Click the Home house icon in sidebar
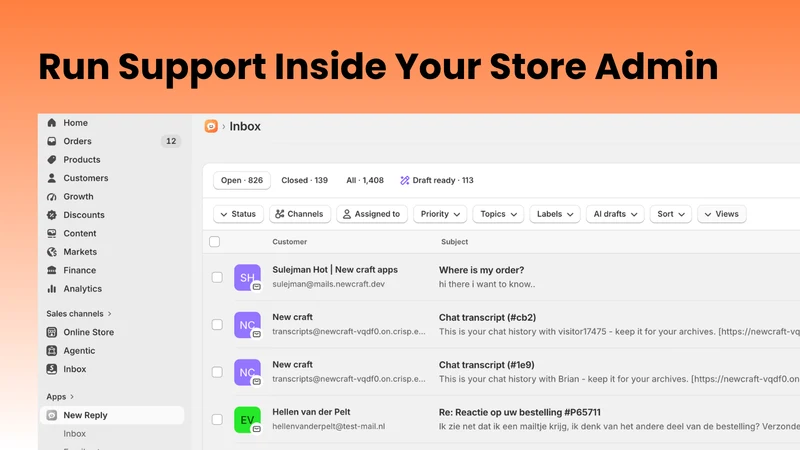800x450 pixels. [52, 122]
